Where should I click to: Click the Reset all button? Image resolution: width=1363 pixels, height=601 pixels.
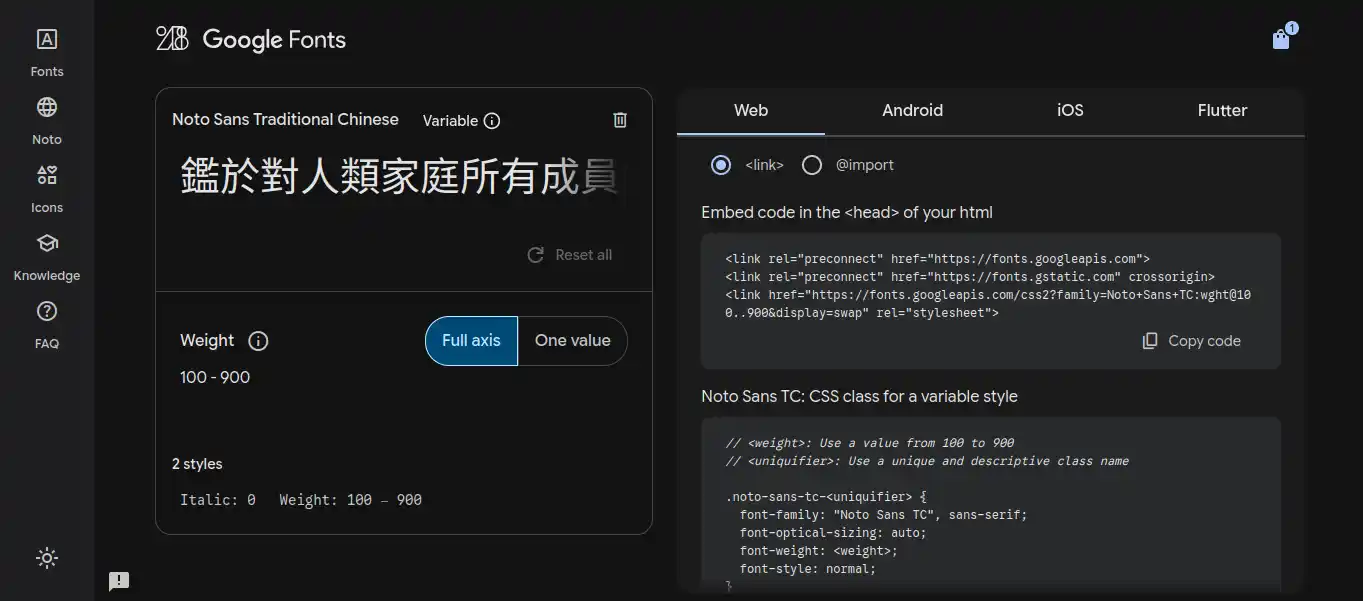[x=570, y=255]
